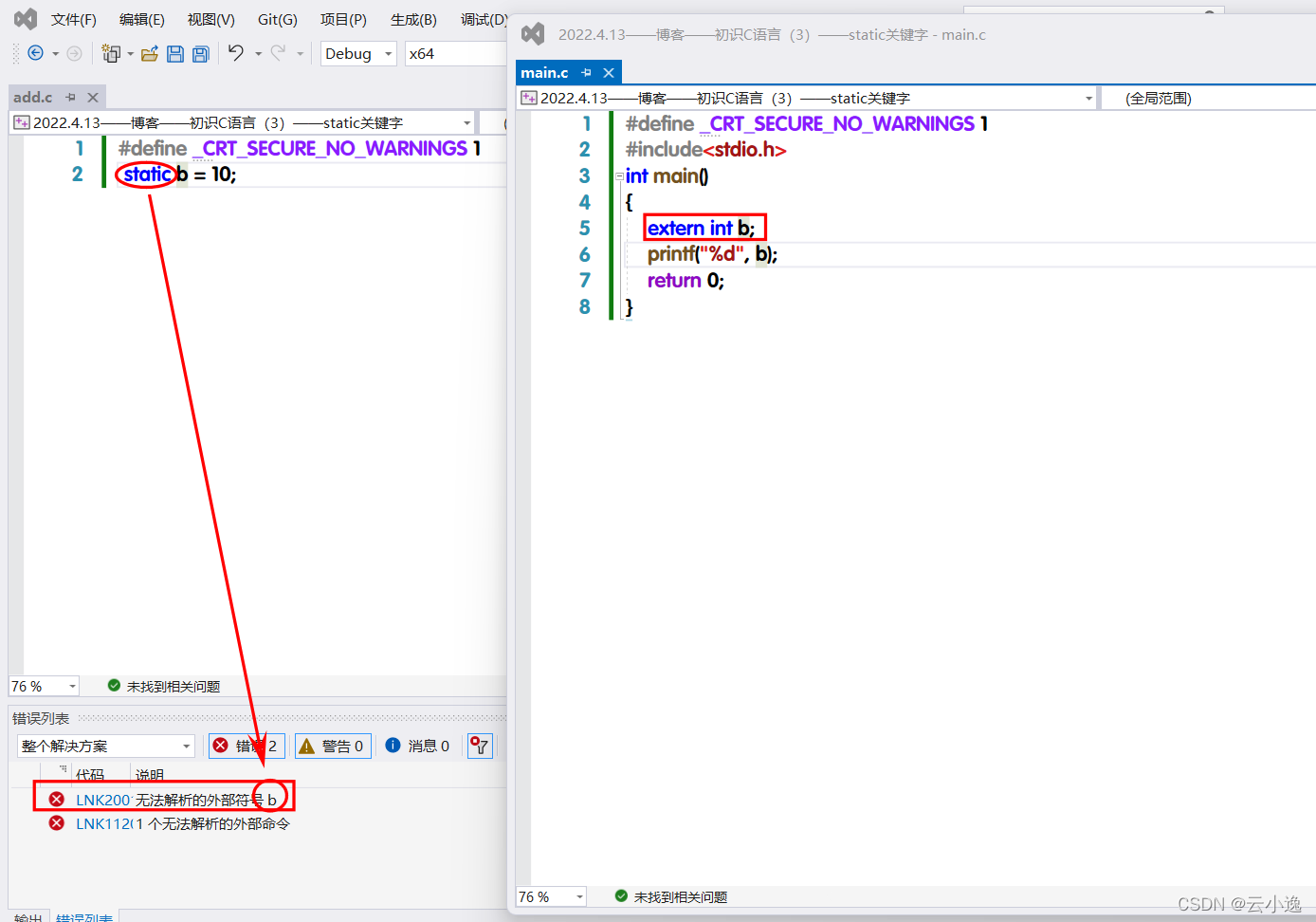Click line 2 'static b = 10;' in add.c
This screenshot has height=922, width=1316.
(179, 175)
